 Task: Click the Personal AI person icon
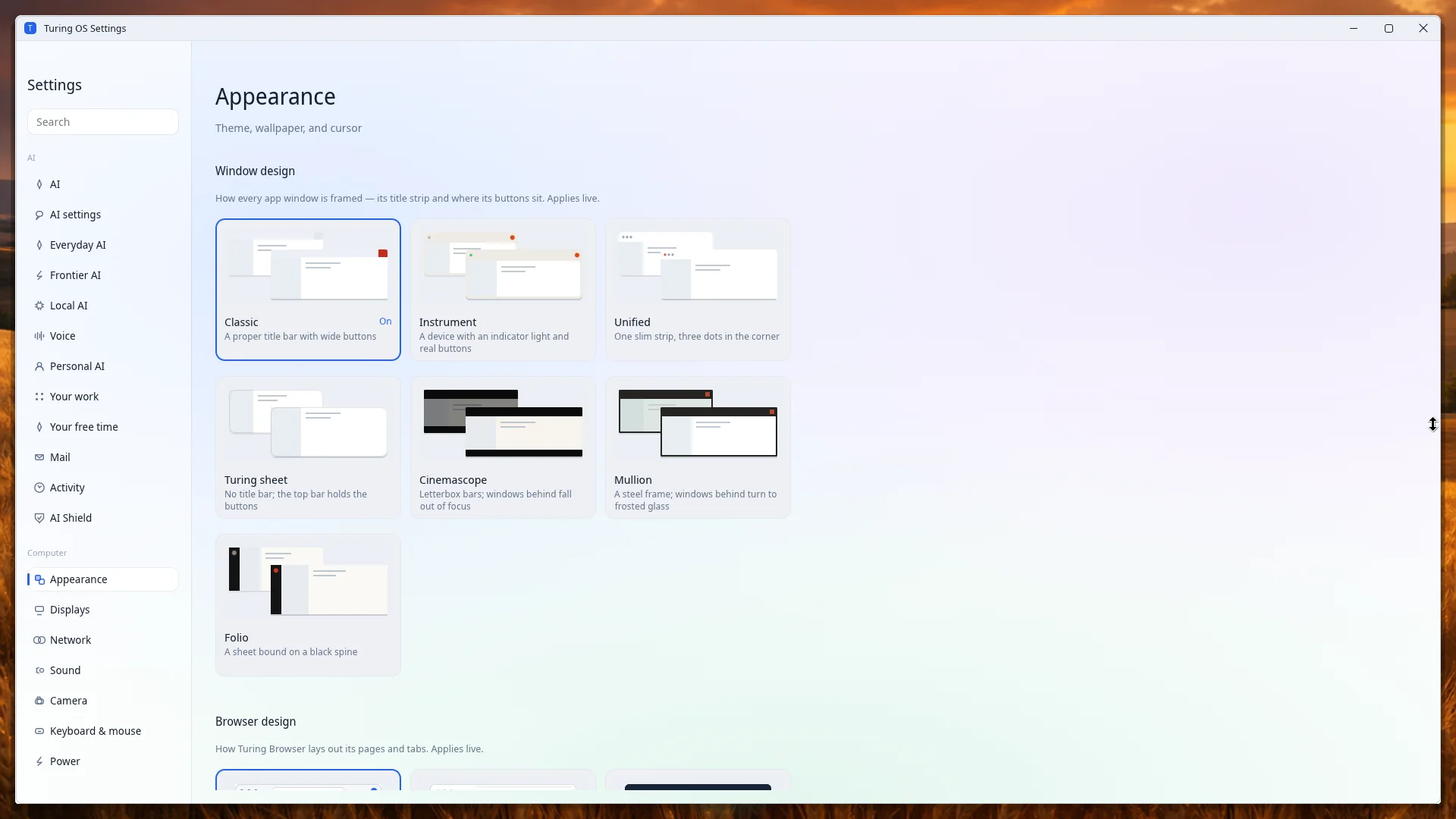click(x=39, y=366)
